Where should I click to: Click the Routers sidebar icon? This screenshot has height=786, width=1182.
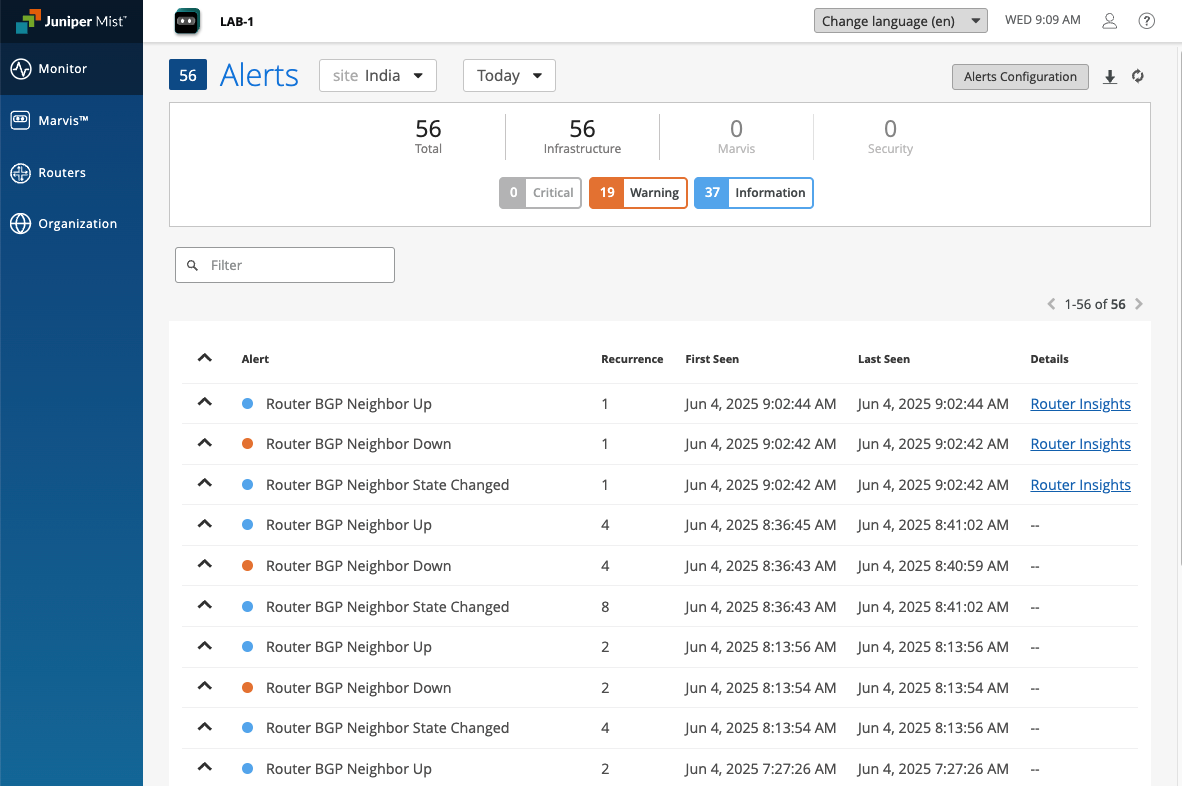(21, 173)
